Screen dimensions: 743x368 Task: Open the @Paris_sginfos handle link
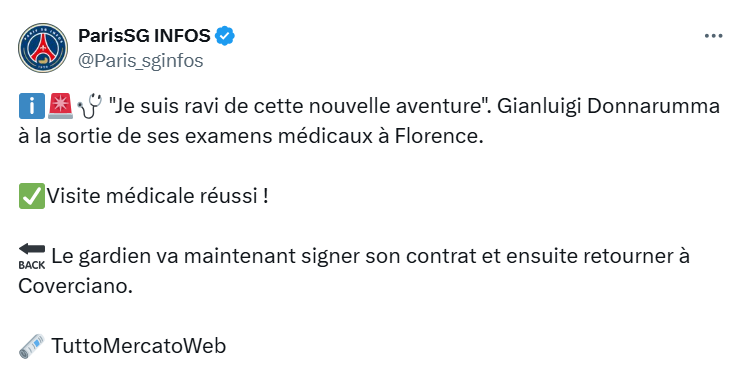pos(140,61)
